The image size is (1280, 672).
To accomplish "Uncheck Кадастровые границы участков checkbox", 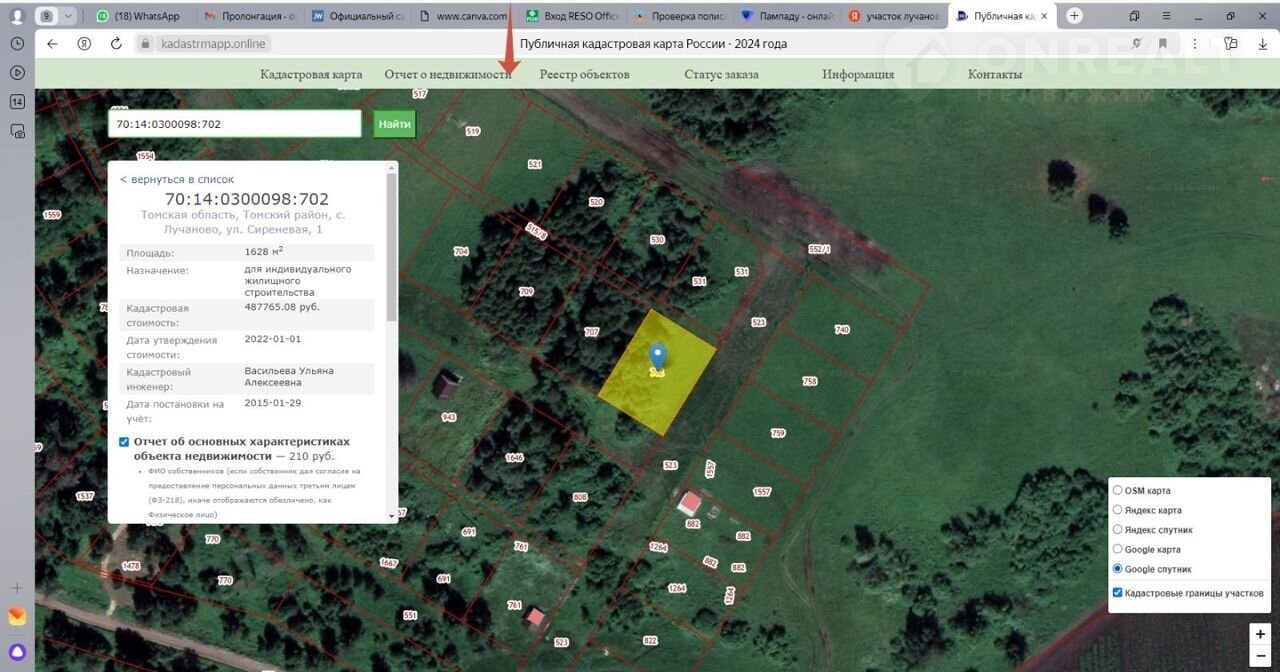I will [1118, 593].
